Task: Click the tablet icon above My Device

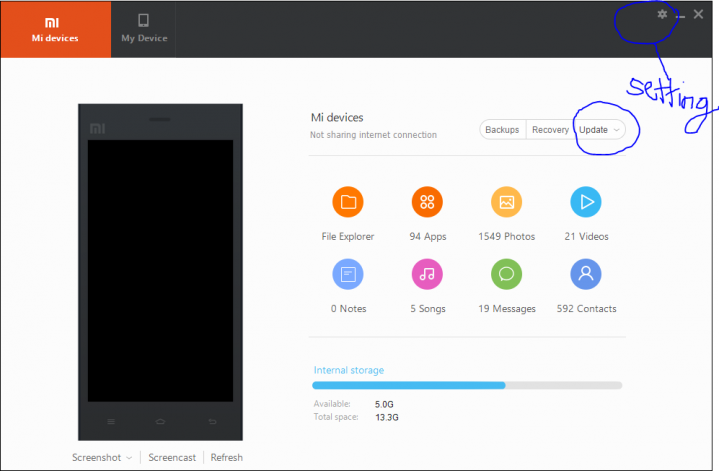Action: coord(144,20)
